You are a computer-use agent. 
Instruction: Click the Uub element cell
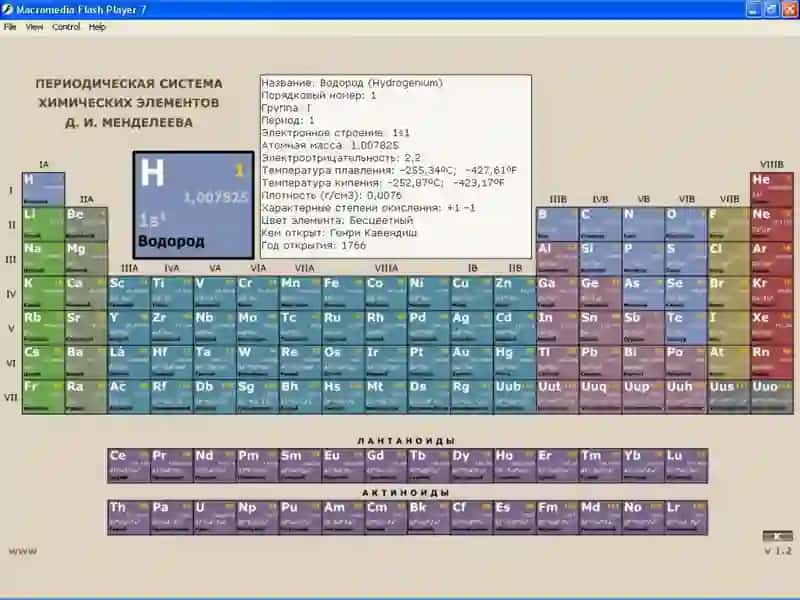515,397
